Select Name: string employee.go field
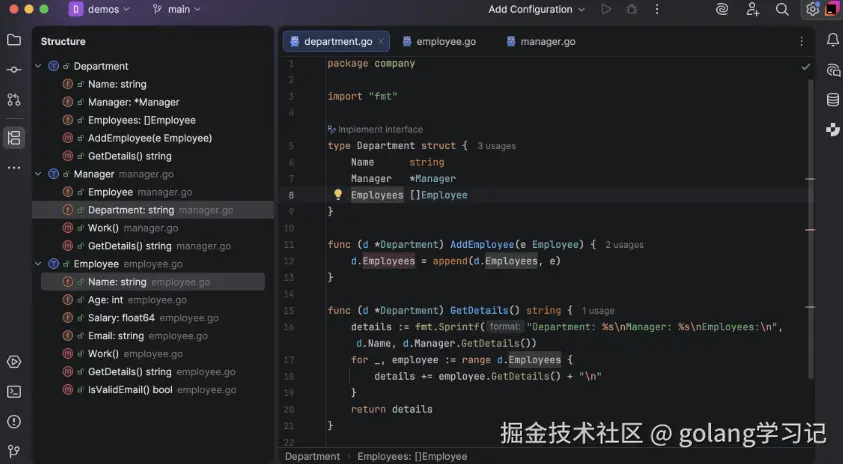843x464 pixels. point(153,282)
